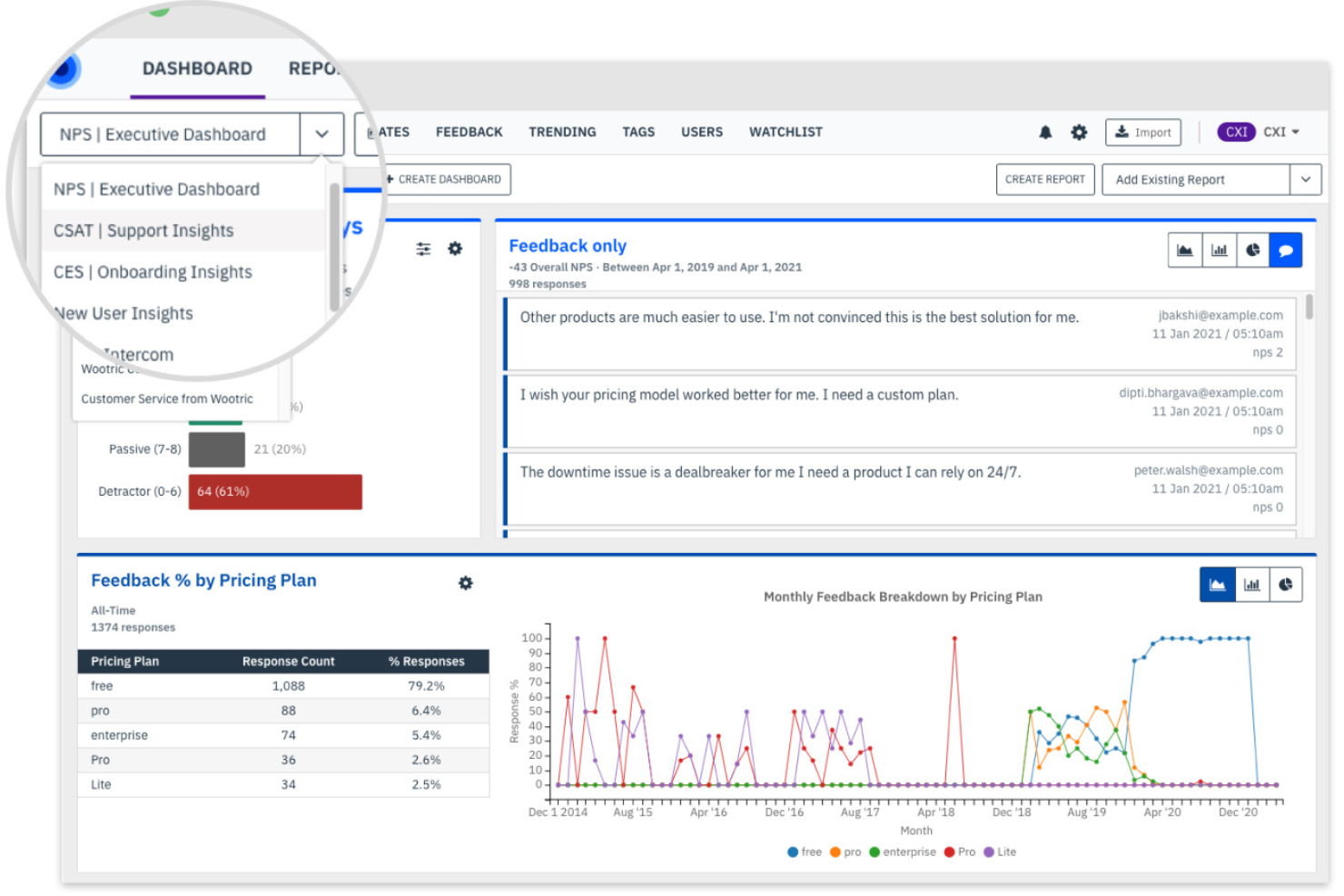
Task: Open filter sliders icon on NPS widget
Action: coord(423,249)
